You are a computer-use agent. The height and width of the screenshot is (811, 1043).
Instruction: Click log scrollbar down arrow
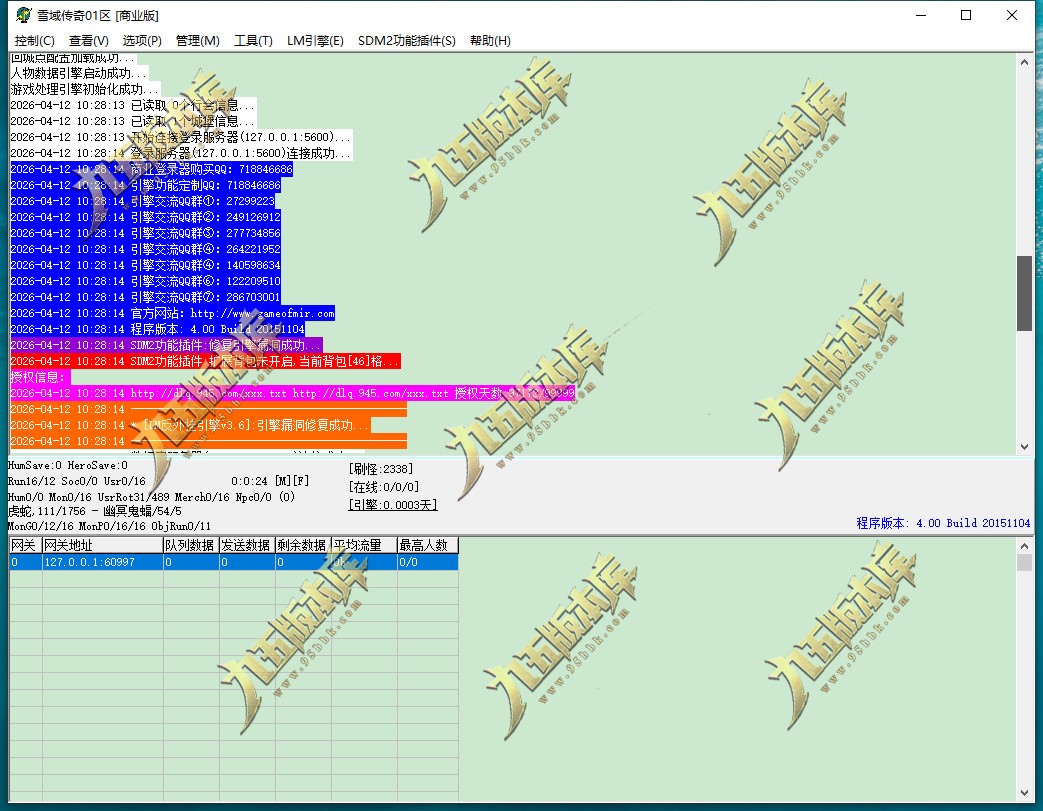pos(1024,447)
